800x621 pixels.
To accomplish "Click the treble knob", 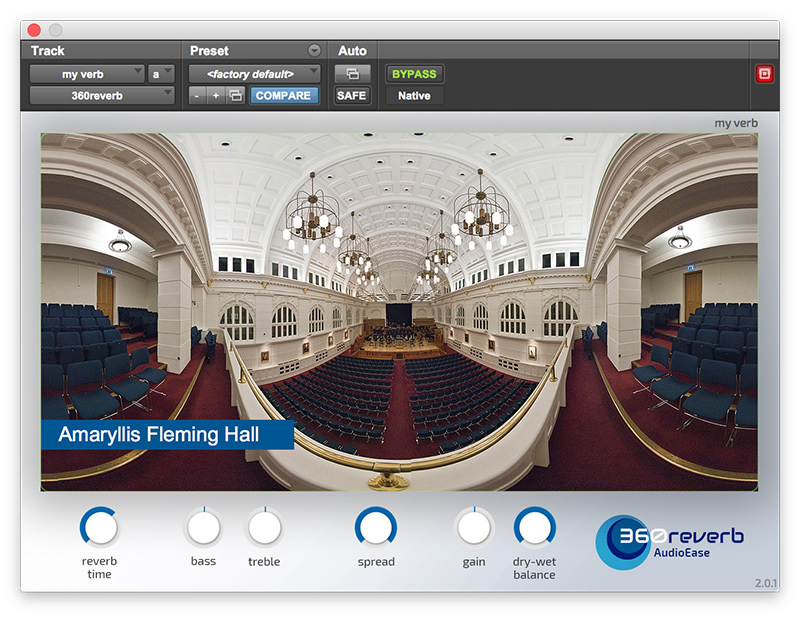I will [264, 527].
